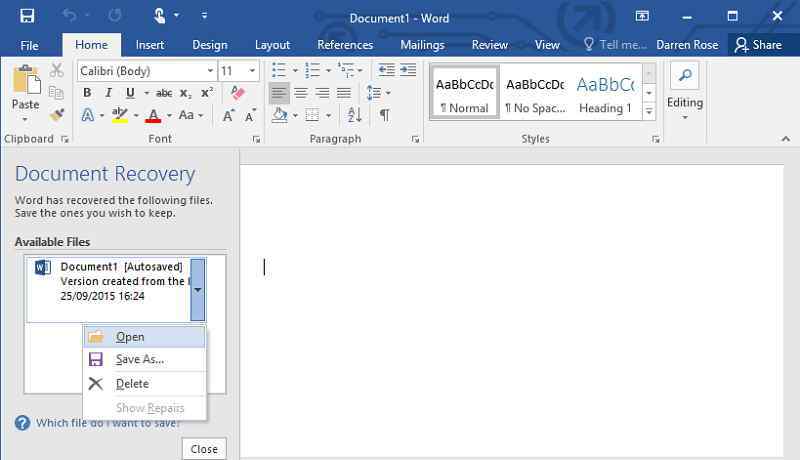The height and width of the screenshot is (460, 800).
Task: Expand the Paste options arrow
Action: click(x=25, y=119)
